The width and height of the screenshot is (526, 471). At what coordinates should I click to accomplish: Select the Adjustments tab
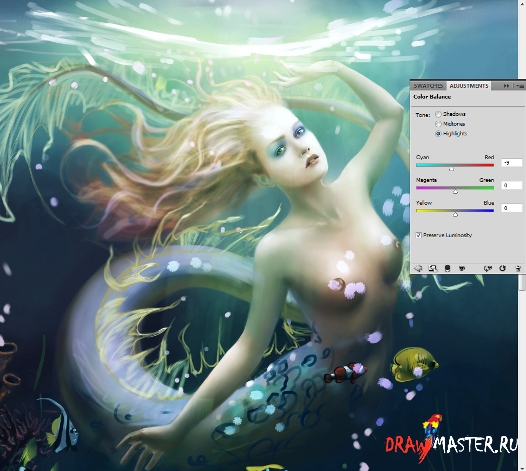coord(469,86)
